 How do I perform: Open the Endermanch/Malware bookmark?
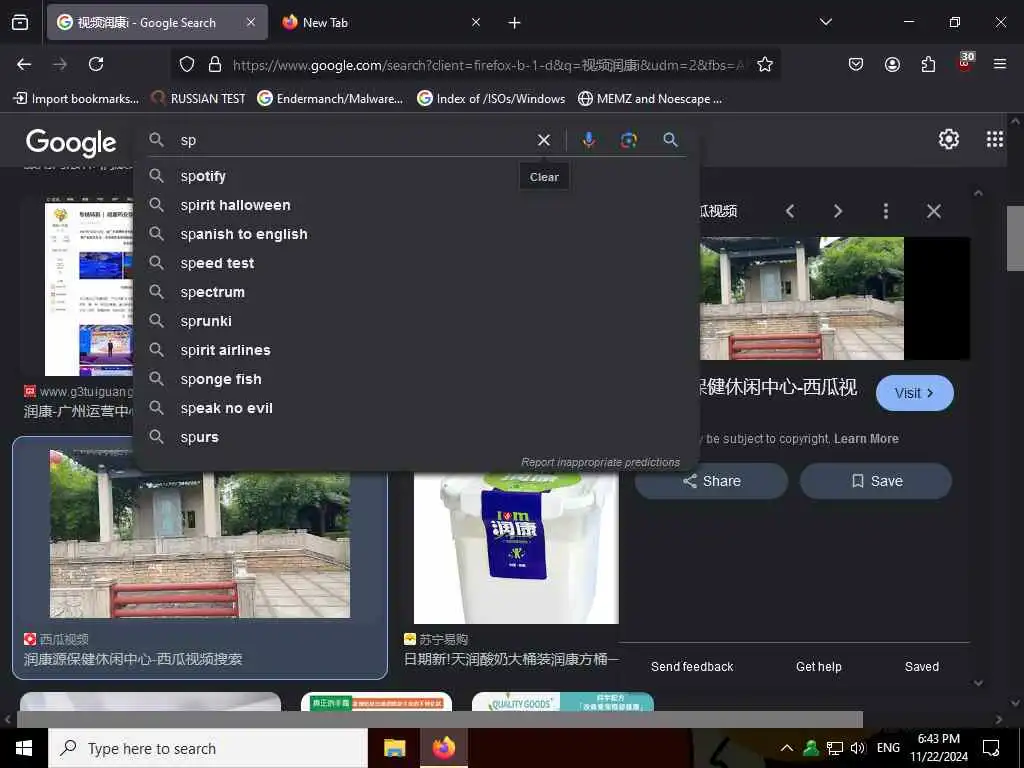[x=330, y=99]
